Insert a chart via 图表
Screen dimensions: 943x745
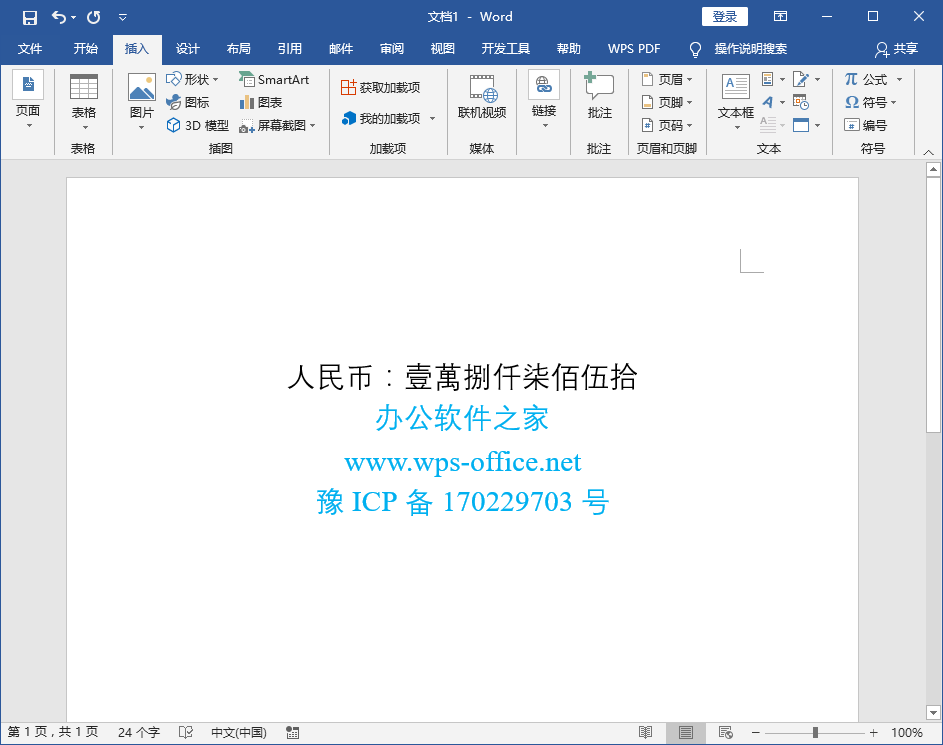click(x=261, y=102)
